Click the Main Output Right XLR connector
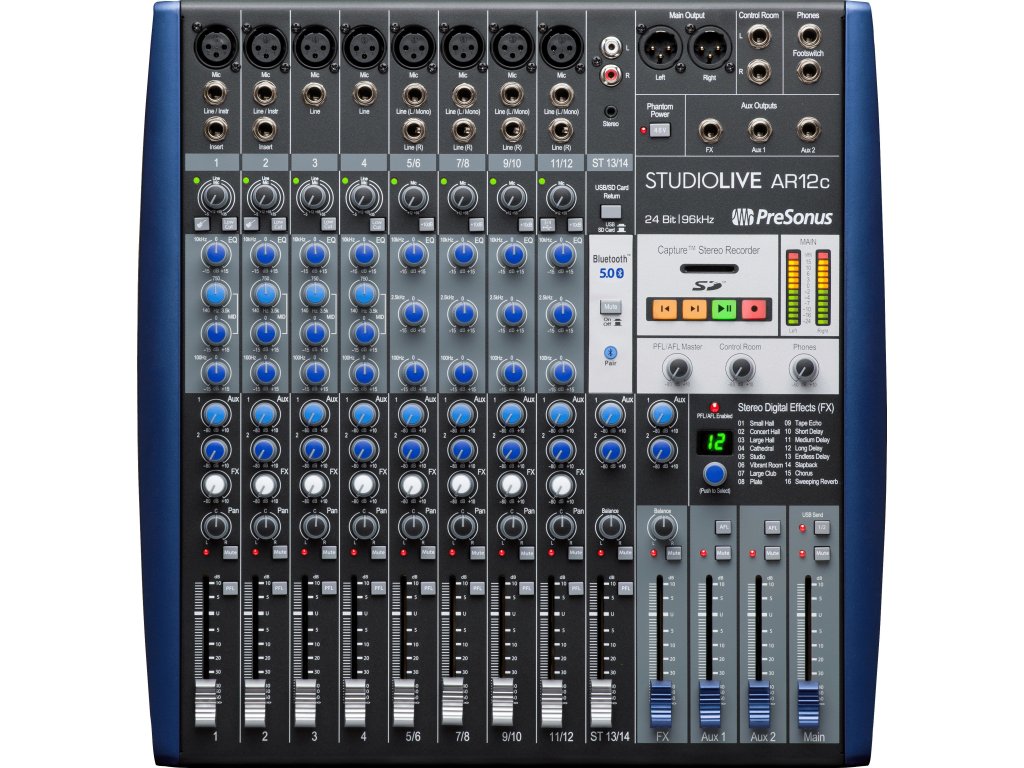The height and width of the screenshot is (768, 1024). 710,47
